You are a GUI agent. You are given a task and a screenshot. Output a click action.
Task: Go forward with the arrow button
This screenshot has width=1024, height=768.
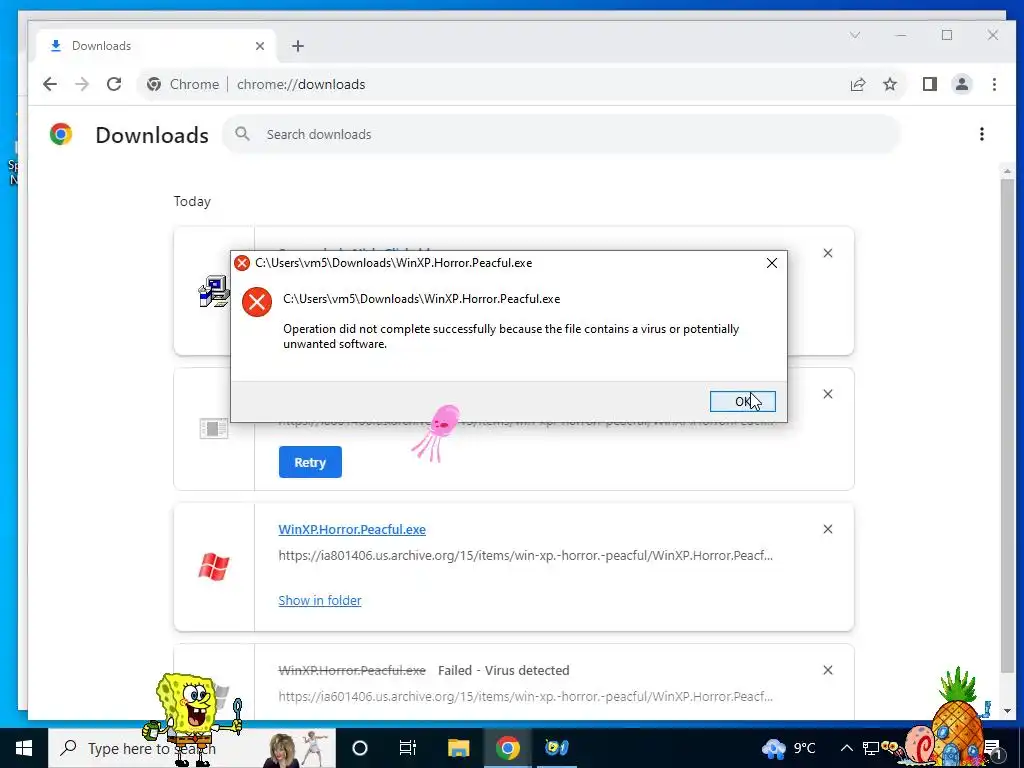[82, 84]
